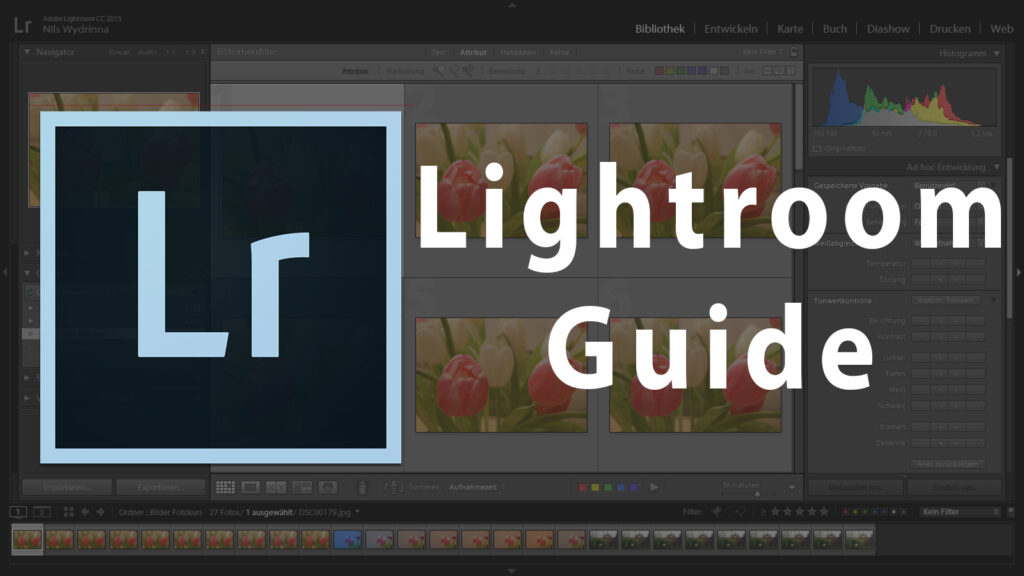Set Navigator zoom to 1:1
Viewport: 1024px width, 576px height.
click(170, 52)
